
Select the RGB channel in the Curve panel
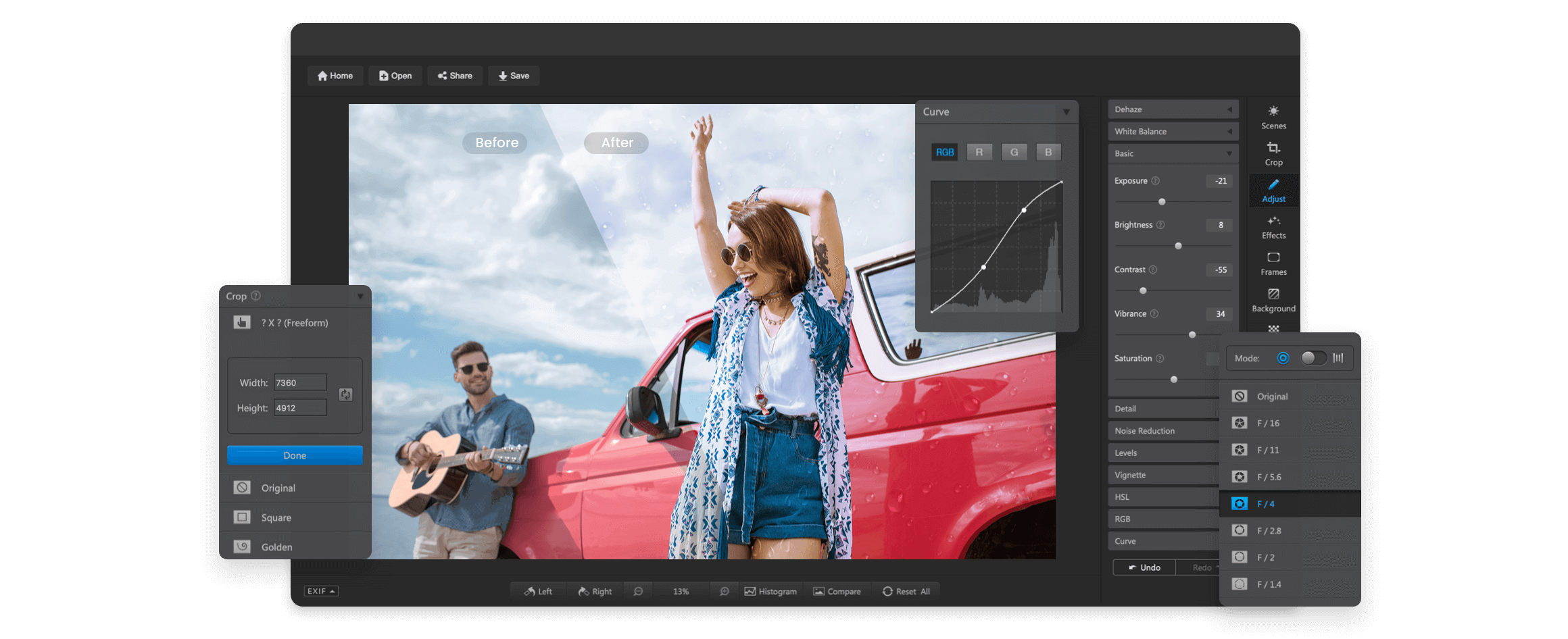(x=944, y=152)
